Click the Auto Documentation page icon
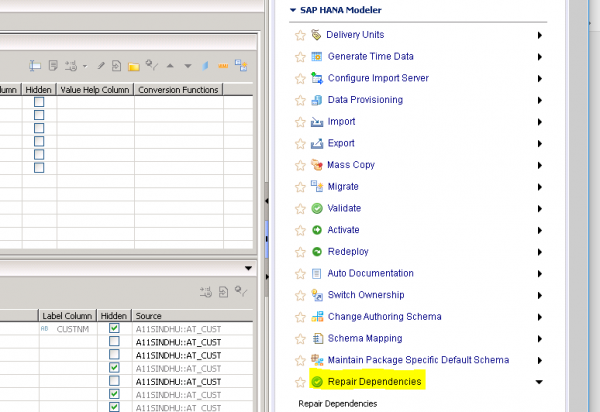Screen dimensions: 600x412 click(x=316, y=274)
